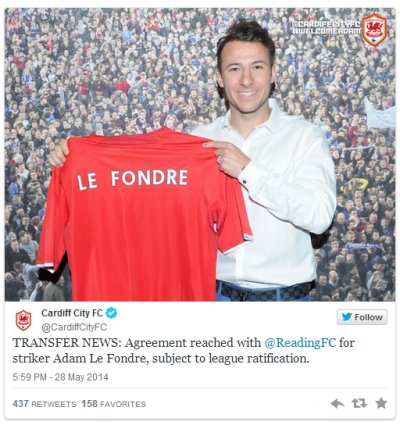
Task: View the 437 retweets count
Action: click(x=44, y=404)
